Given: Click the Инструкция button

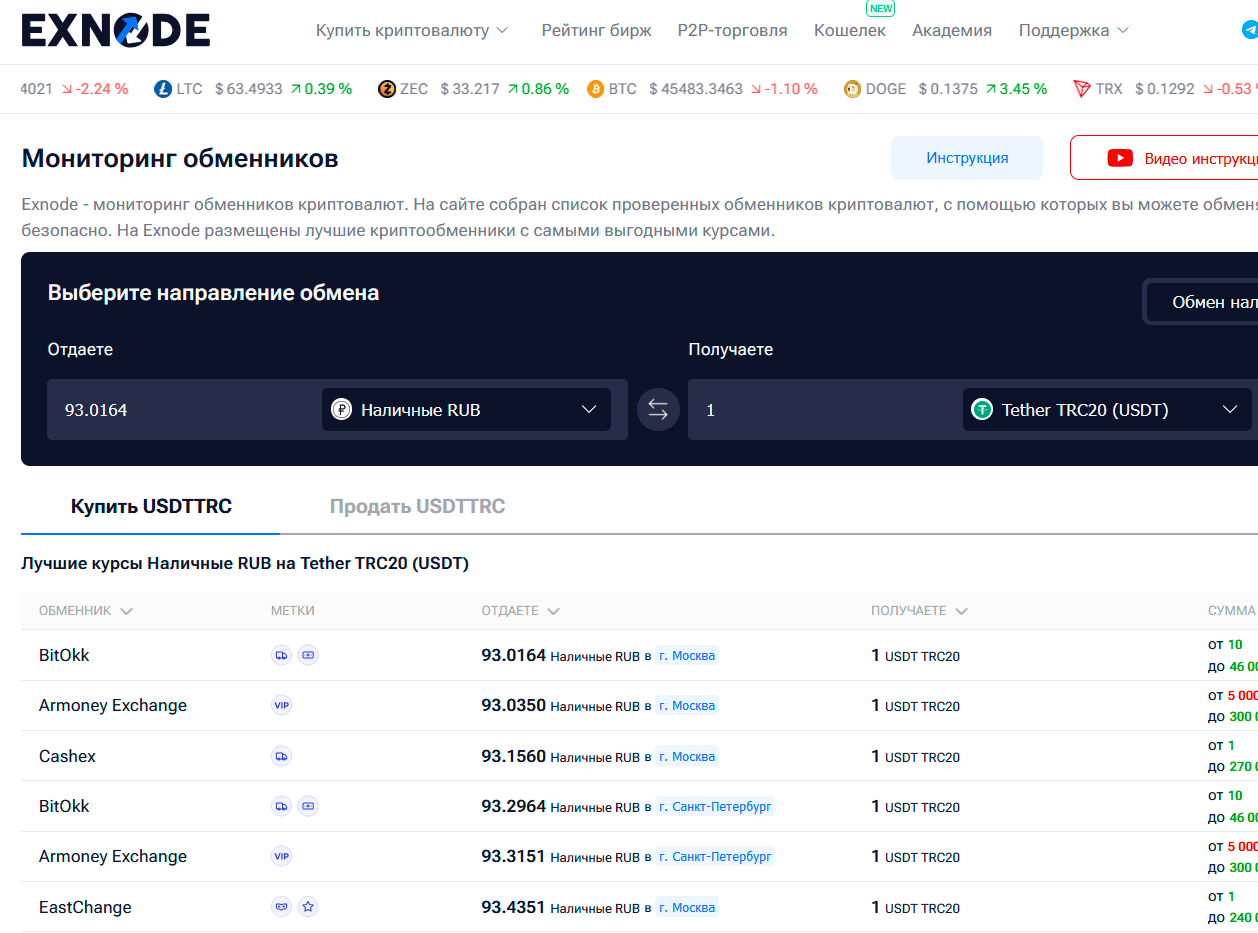Looking at the screenshot, I should (x=966, y=157).
